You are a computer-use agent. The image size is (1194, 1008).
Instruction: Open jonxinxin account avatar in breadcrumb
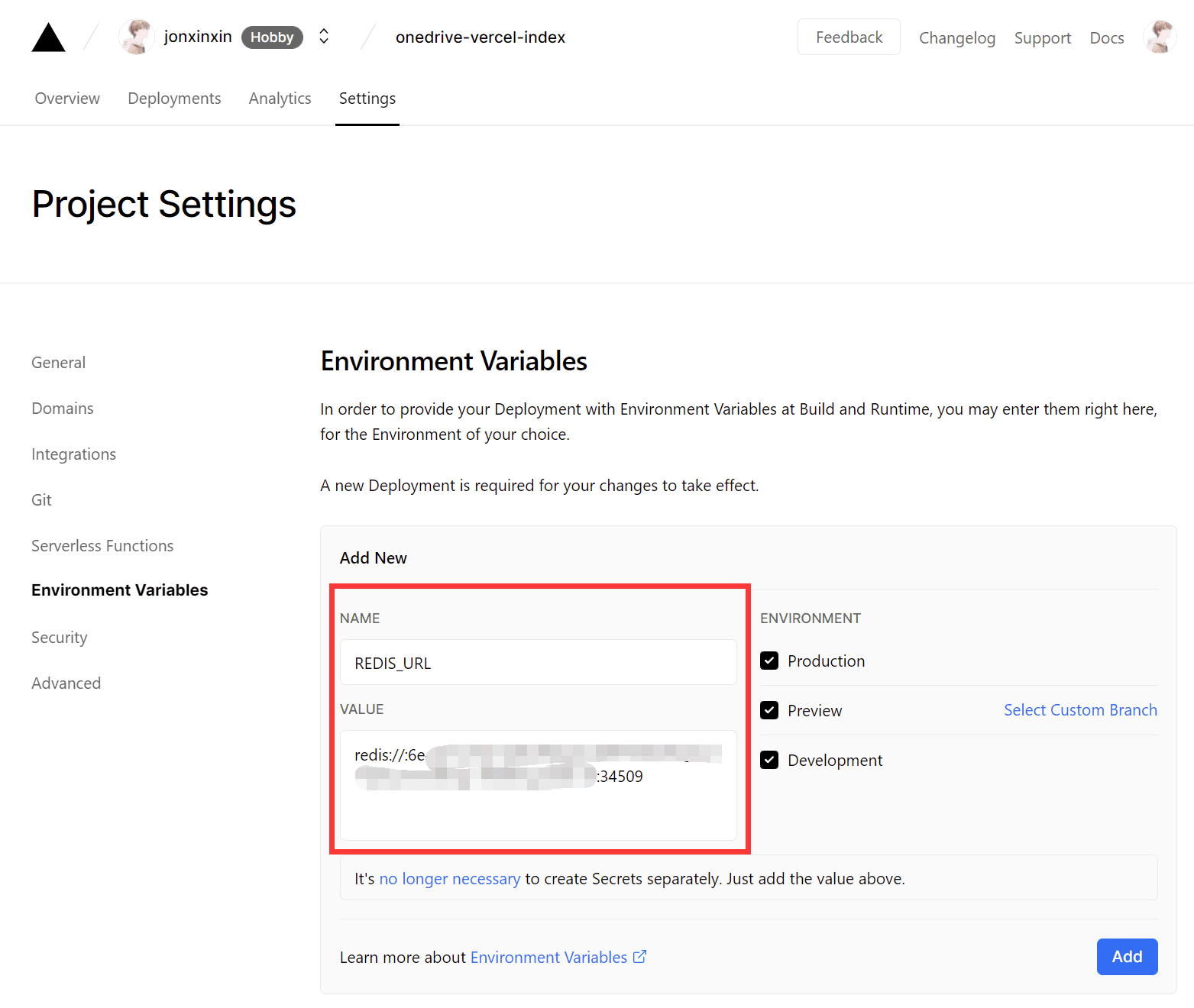coord(137,37)
